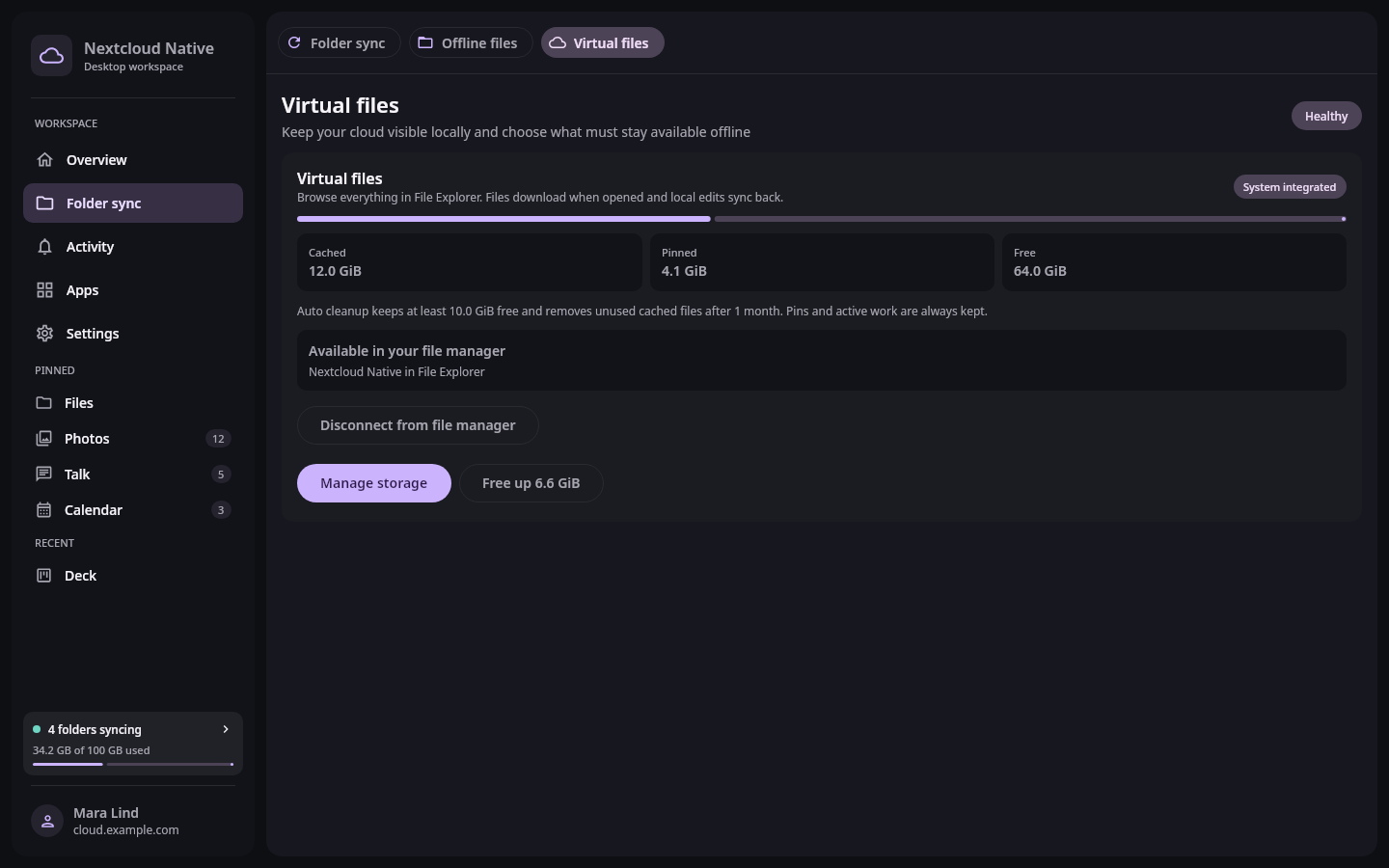Click the Folder sync folder icon in sidebar
Screen dimensions: 1389x868
tap(44, 203)
